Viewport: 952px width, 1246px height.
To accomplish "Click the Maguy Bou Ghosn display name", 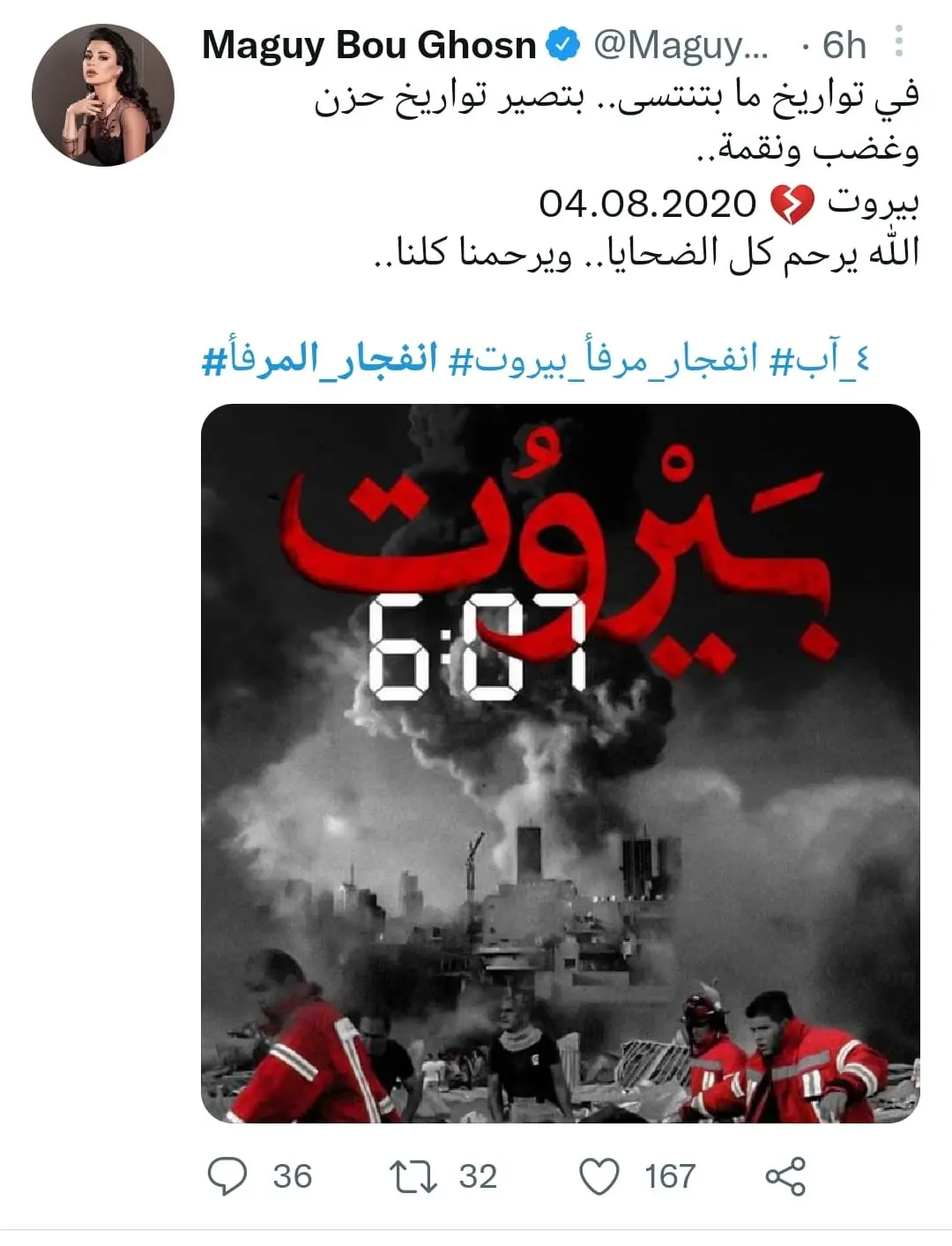I will (369, 45).
